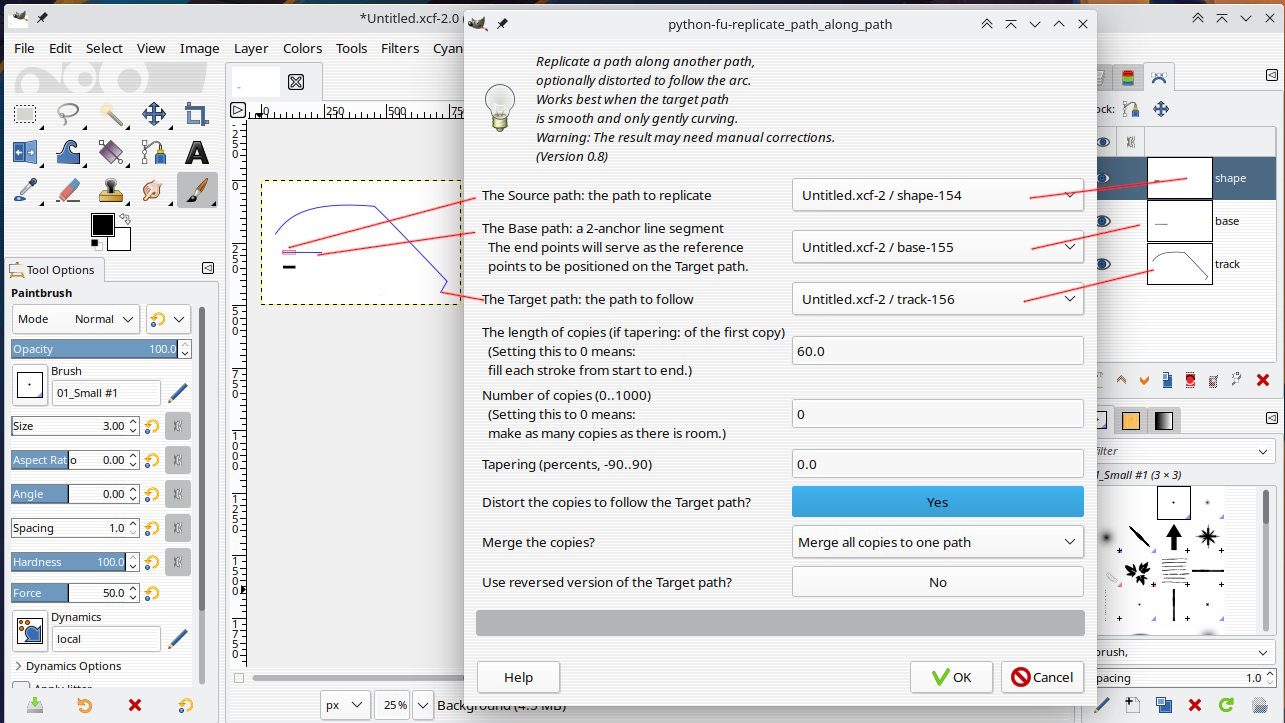Click the length of copies field
Image resolution: width=1285 pixels, height=723 pixels.
click(x=938, y=351)
